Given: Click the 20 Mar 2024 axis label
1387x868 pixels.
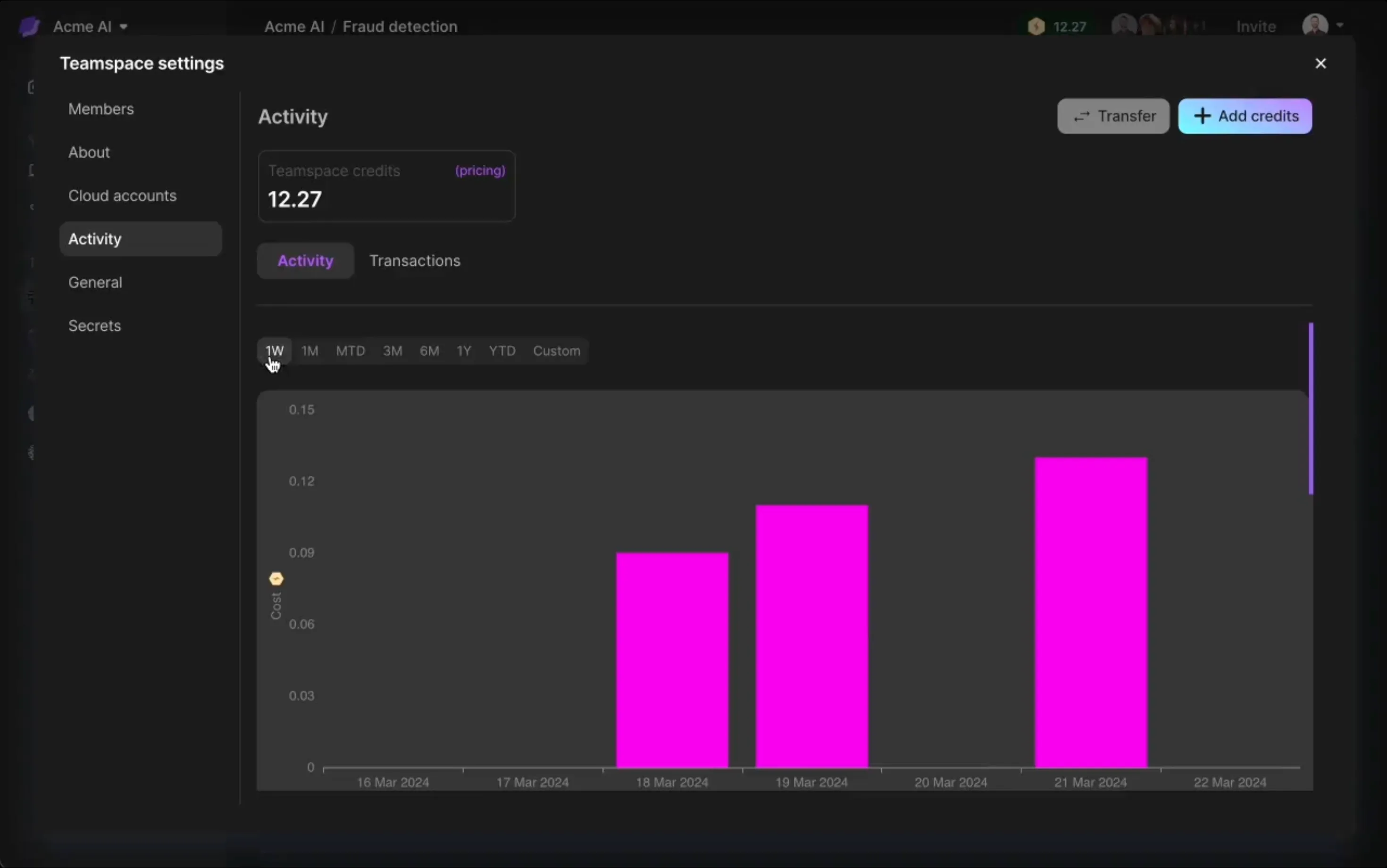Looking at the screenshot, I should point(951,782).
